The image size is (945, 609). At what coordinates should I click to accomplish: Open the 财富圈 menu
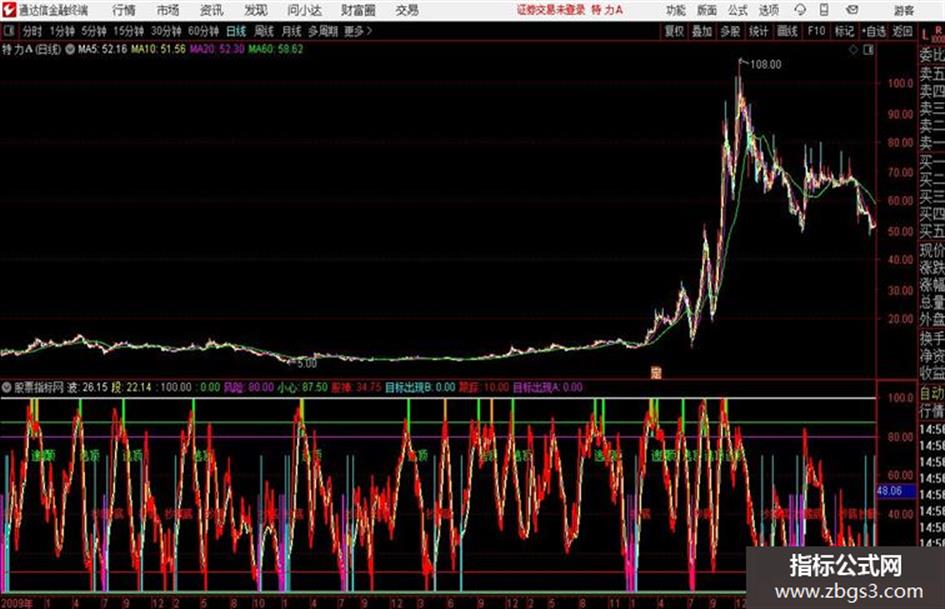click(x=358, y=10)
